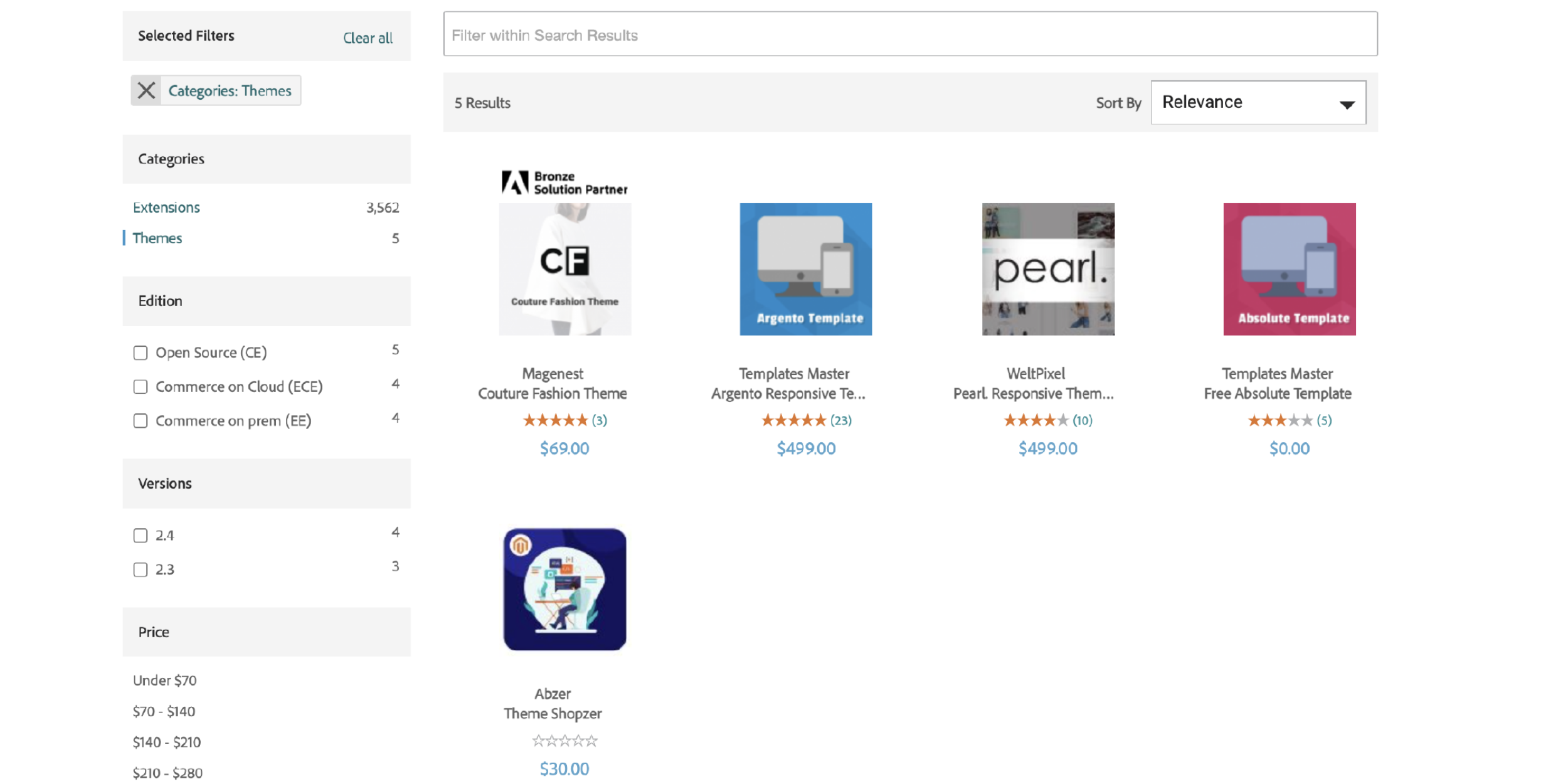The width and height of the screenshot is (1568, 784).
Task: Open the pearl theme product image
Action: (x=1047, y=268)
